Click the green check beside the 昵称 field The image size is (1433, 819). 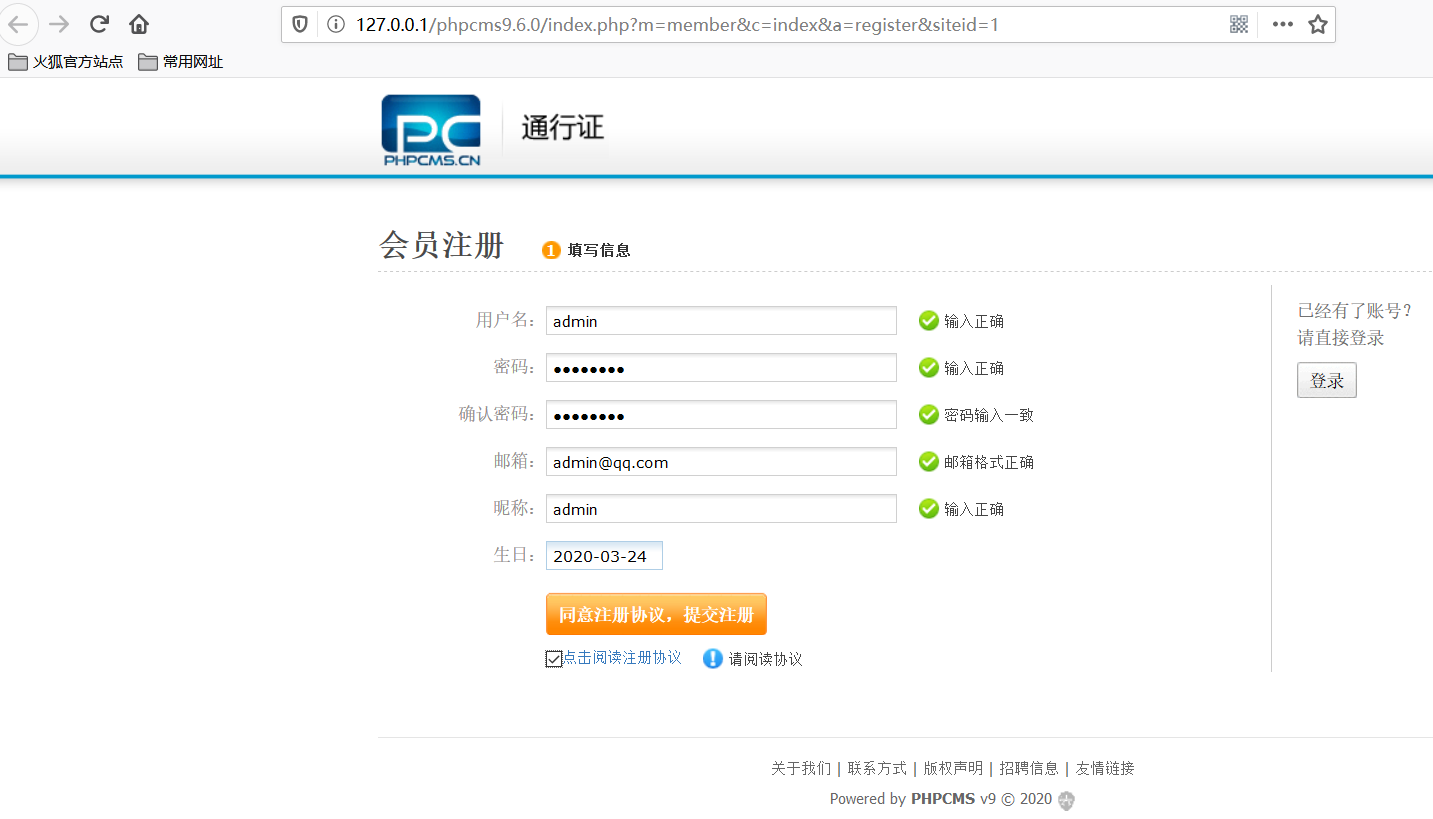pos(929,509)
